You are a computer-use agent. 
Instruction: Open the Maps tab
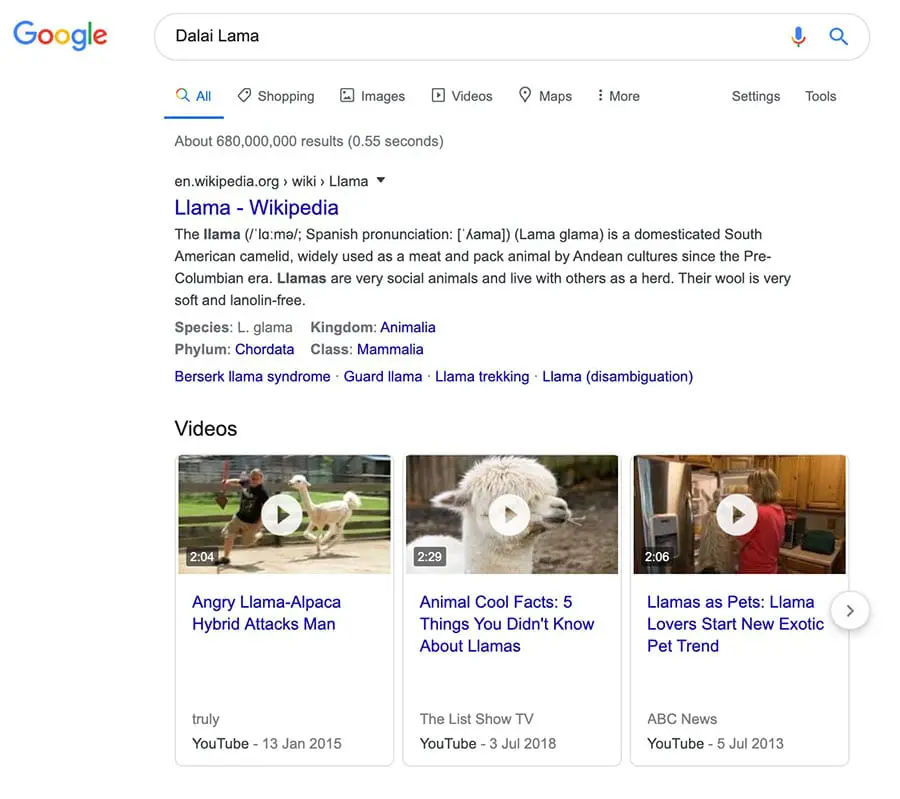[x=545, y=96]
